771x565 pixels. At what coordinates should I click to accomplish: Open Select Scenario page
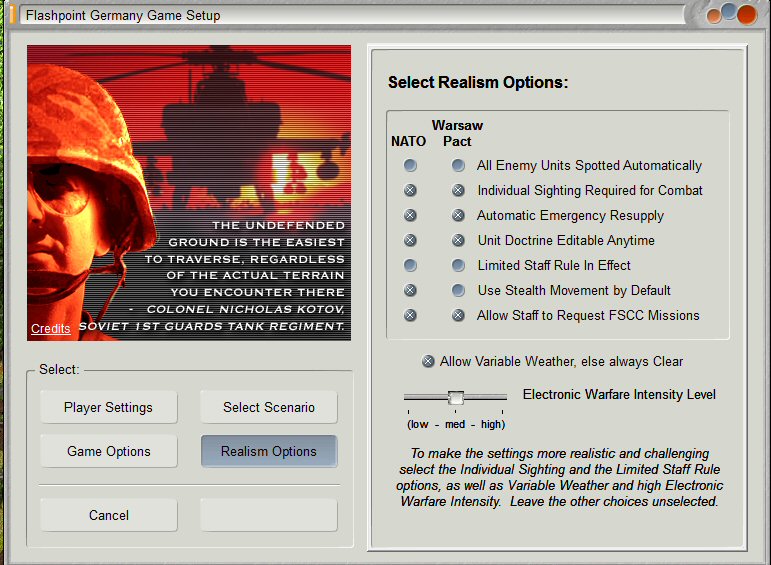point(269,407)
